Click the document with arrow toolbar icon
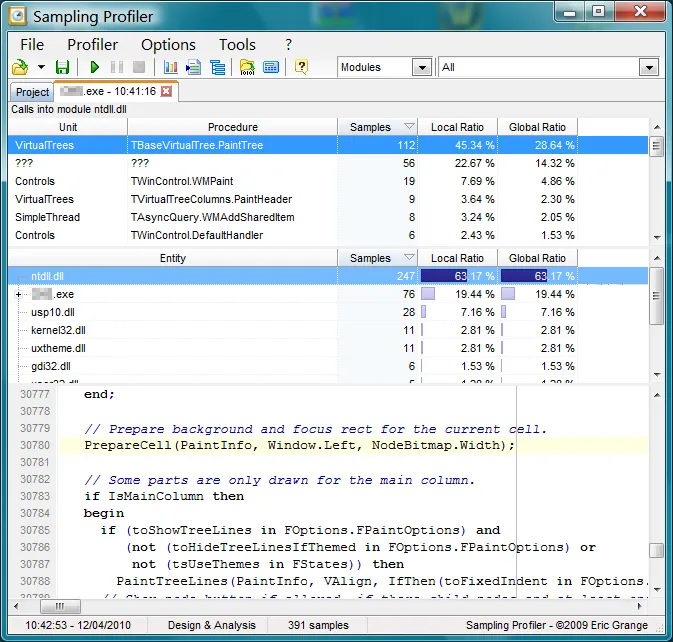The width and height of the screenshot is (673, 642). pos(193,67)
